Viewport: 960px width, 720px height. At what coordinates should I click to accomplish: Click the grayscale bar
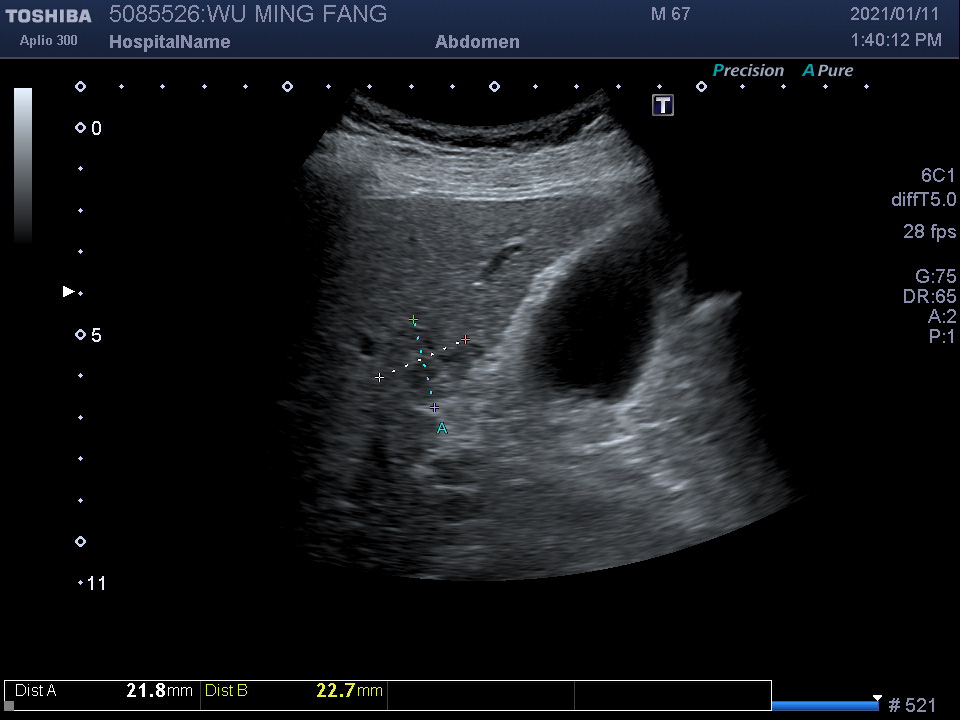23,165
